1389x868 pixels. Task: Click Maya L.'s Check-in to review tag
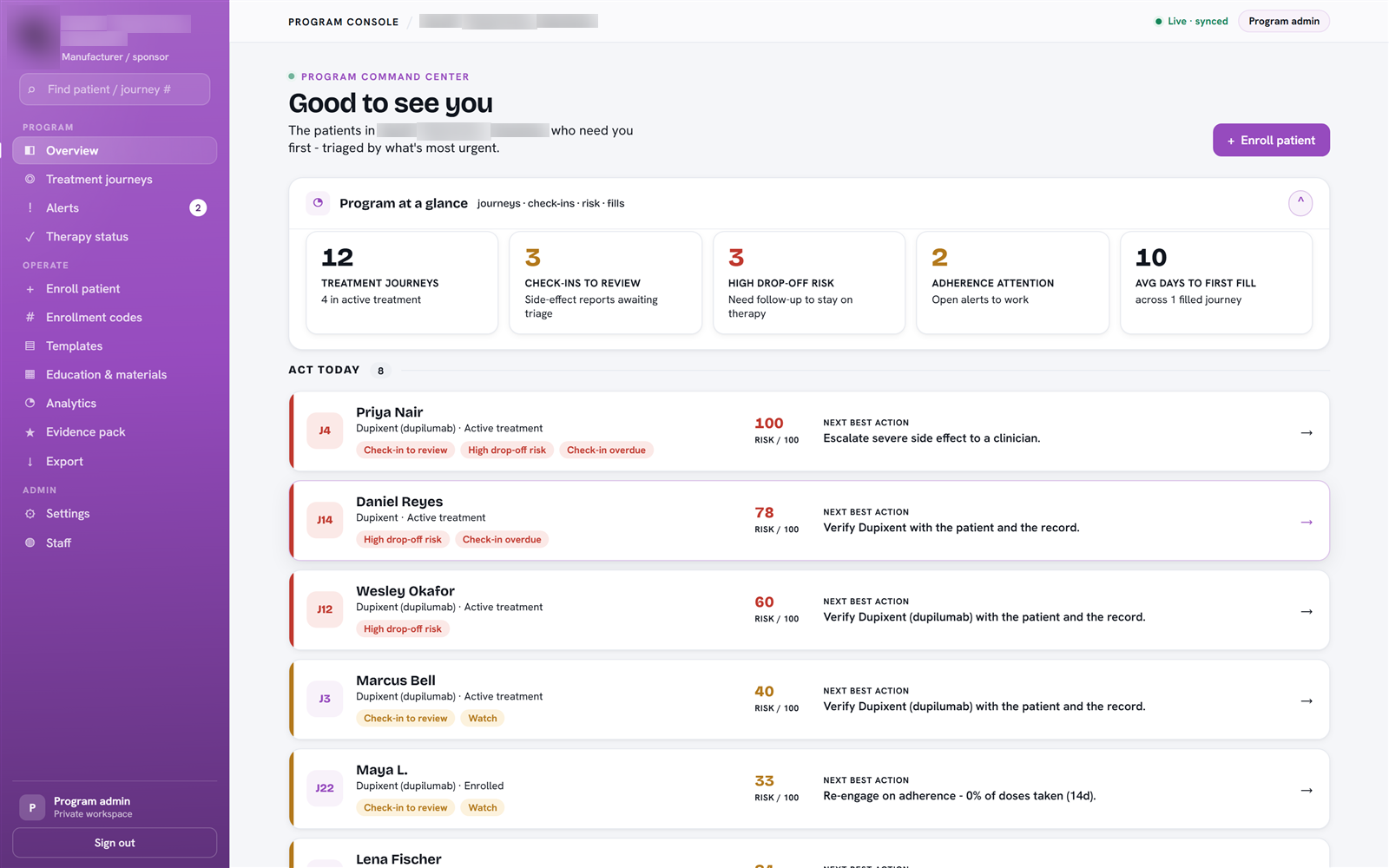[x=405, y=807]
